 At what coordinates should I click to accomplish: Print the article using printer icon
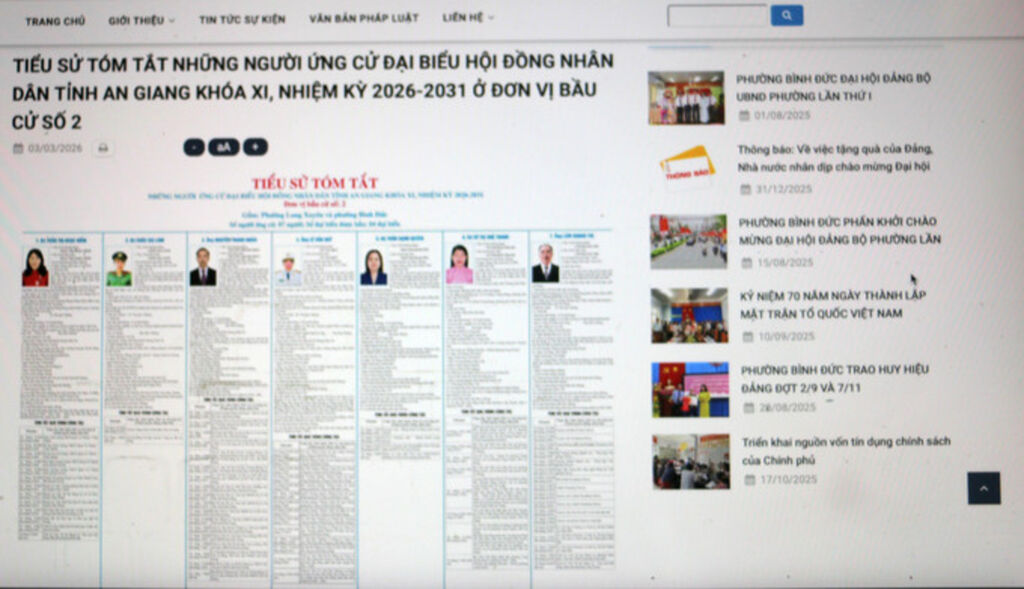102,148
